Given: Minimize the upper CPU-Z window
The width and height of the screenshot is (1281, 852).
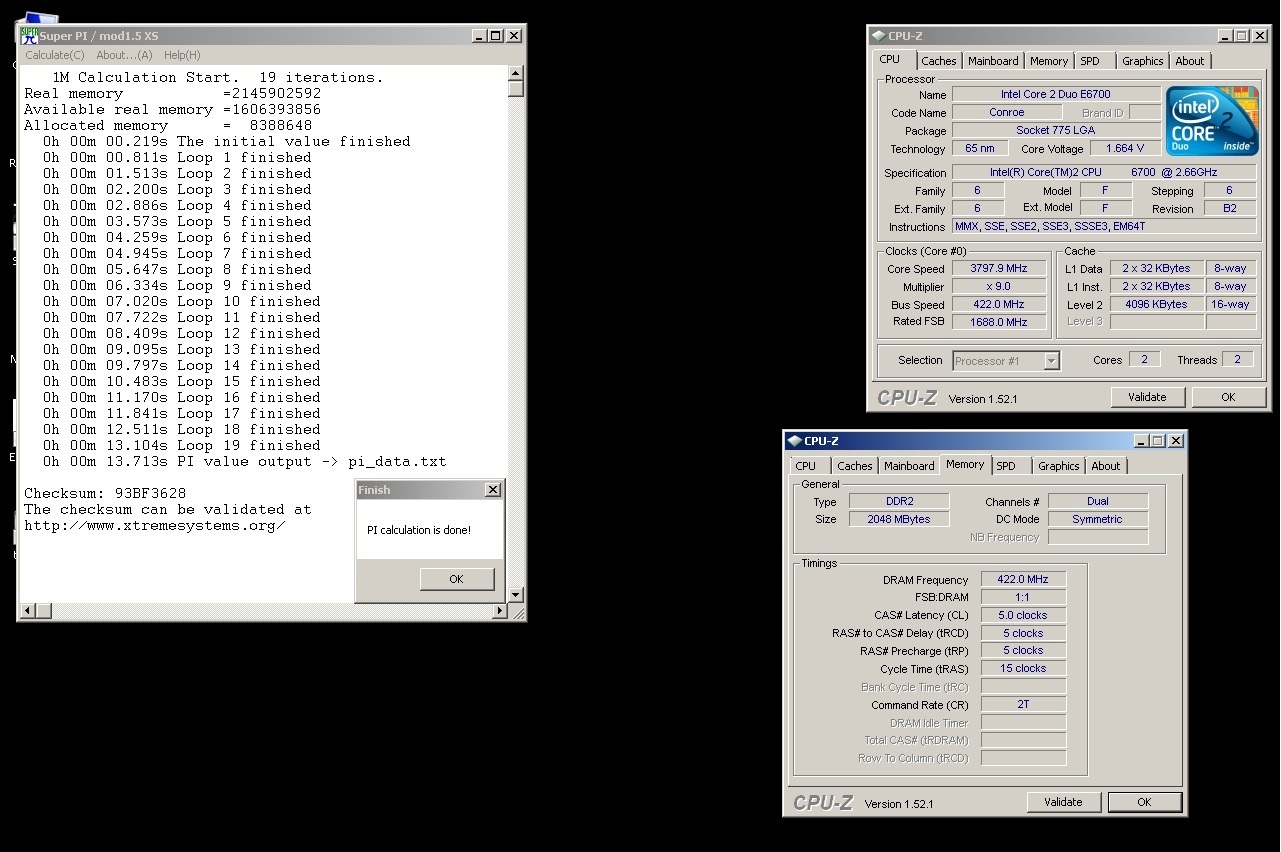Looking at the screenshot, I should [x=1223, y=36].
